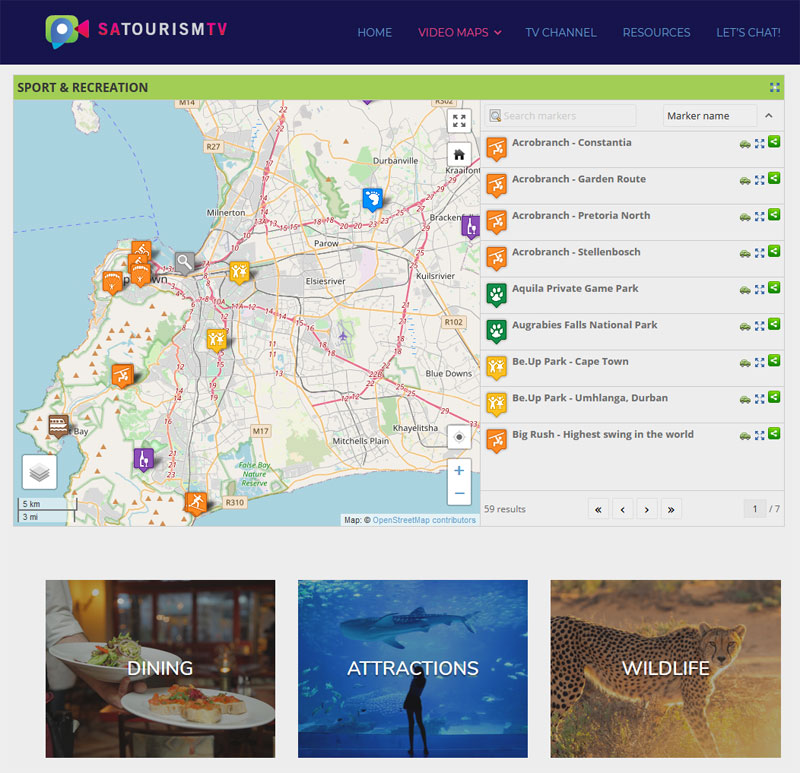Center map on Acrobranch - Stellenbosch

click(760, 253)
